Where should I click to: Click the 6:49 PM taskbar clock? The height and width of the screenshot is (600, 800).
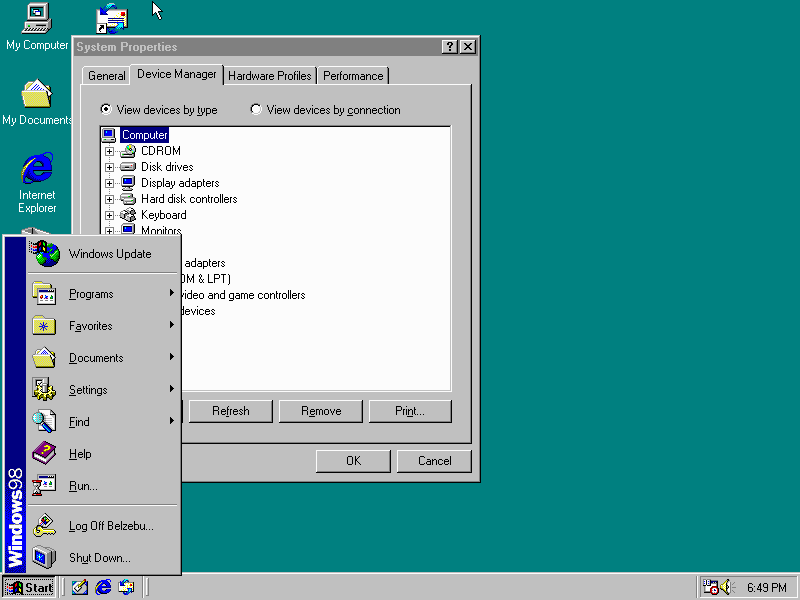coord(767,588)
